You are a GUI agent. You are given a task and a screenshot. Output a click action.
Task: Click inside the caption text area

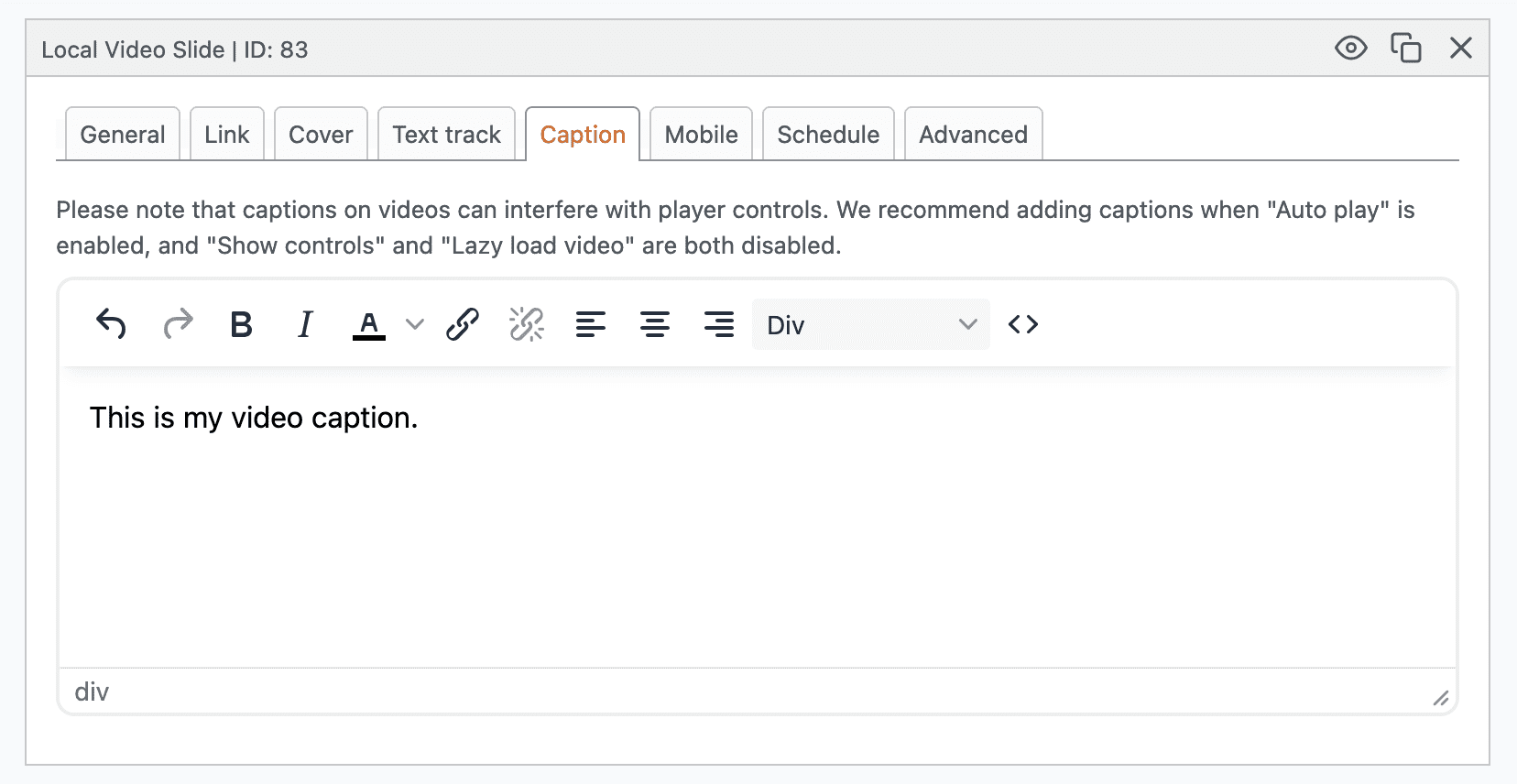point(757,531)
